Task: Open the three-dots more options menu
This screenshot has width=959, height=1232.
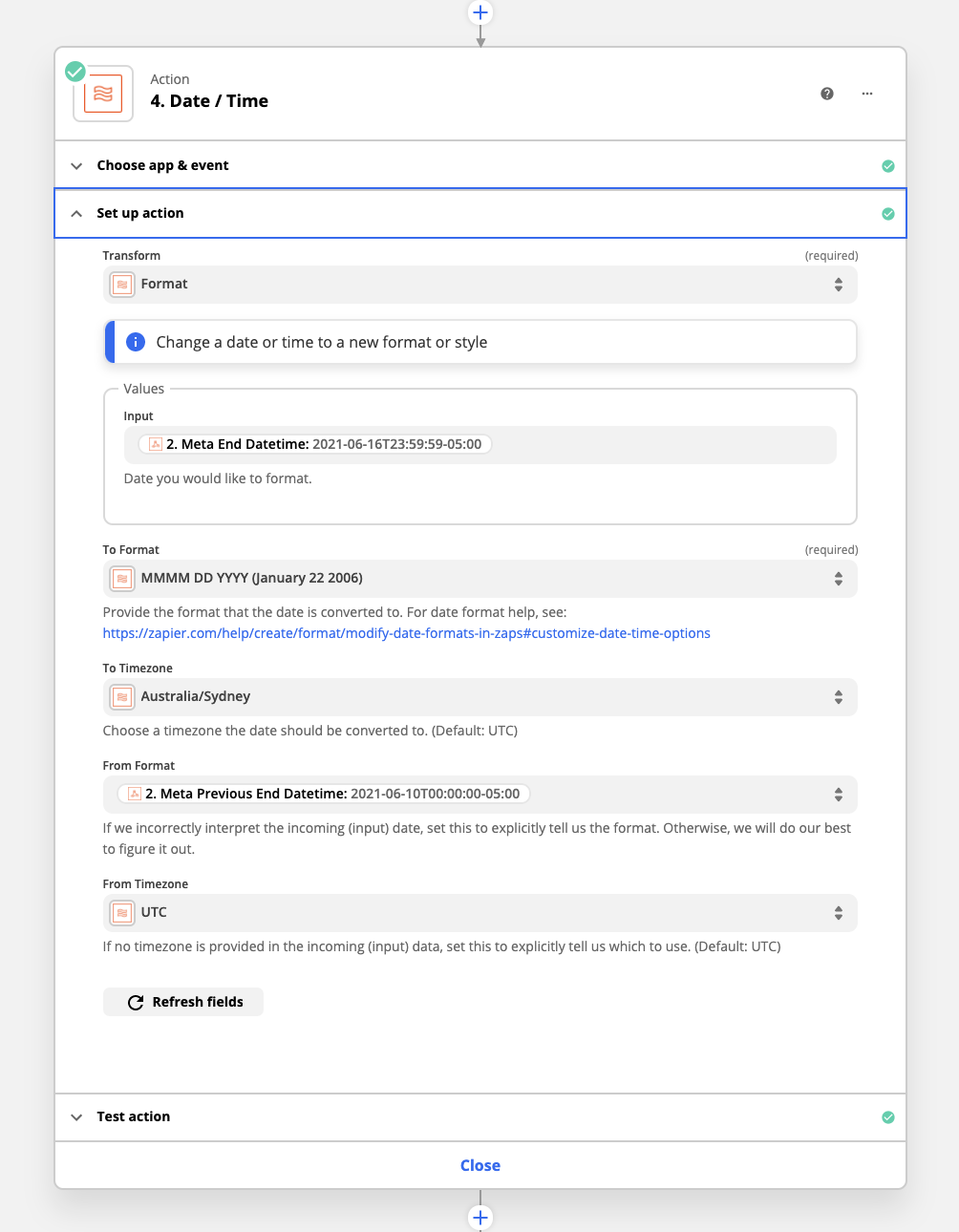Action: pos(867,94)
